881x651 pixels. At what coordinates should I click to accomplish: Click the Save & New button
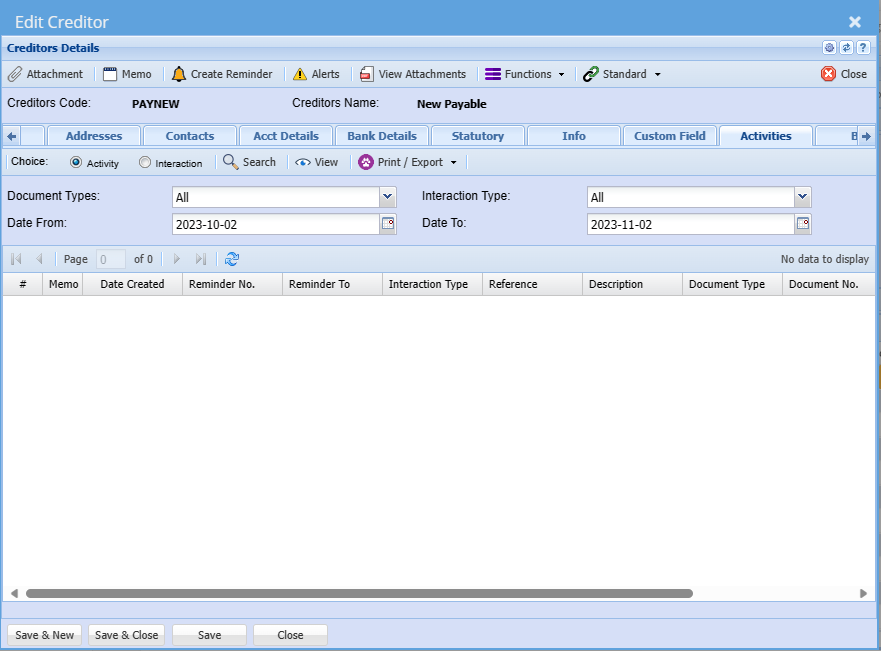(45, 635)
